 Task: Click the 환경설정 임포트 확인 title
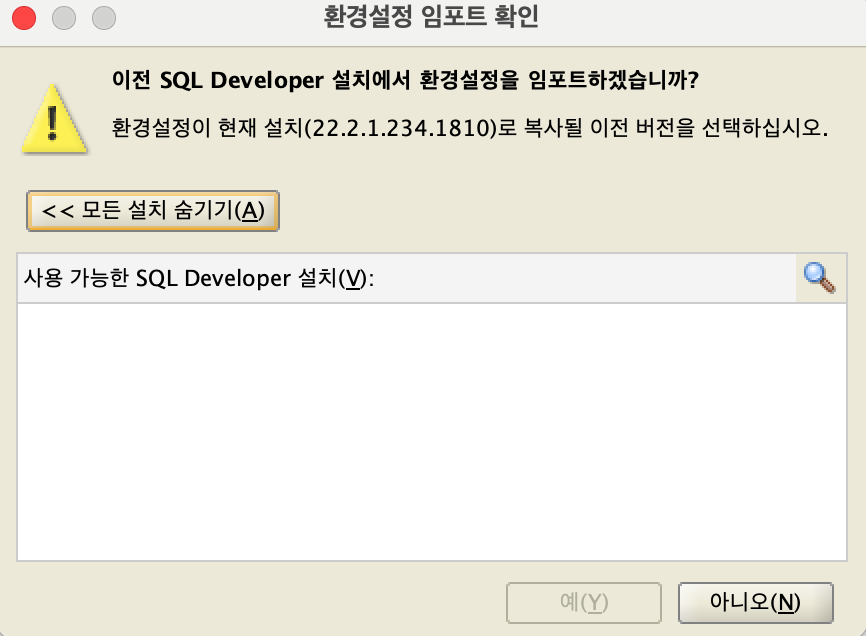click(431, 17)
